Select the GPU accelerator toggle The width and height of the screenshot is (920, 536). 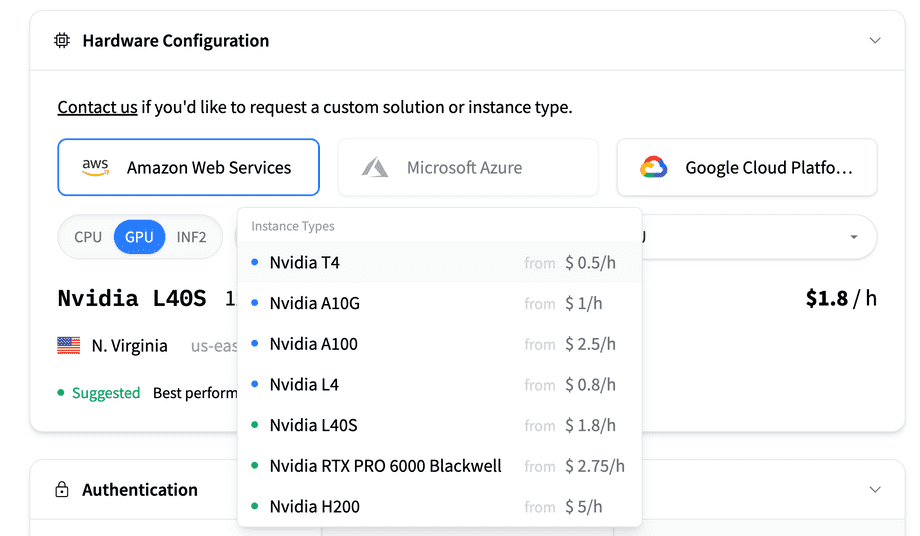click(139, 237)
